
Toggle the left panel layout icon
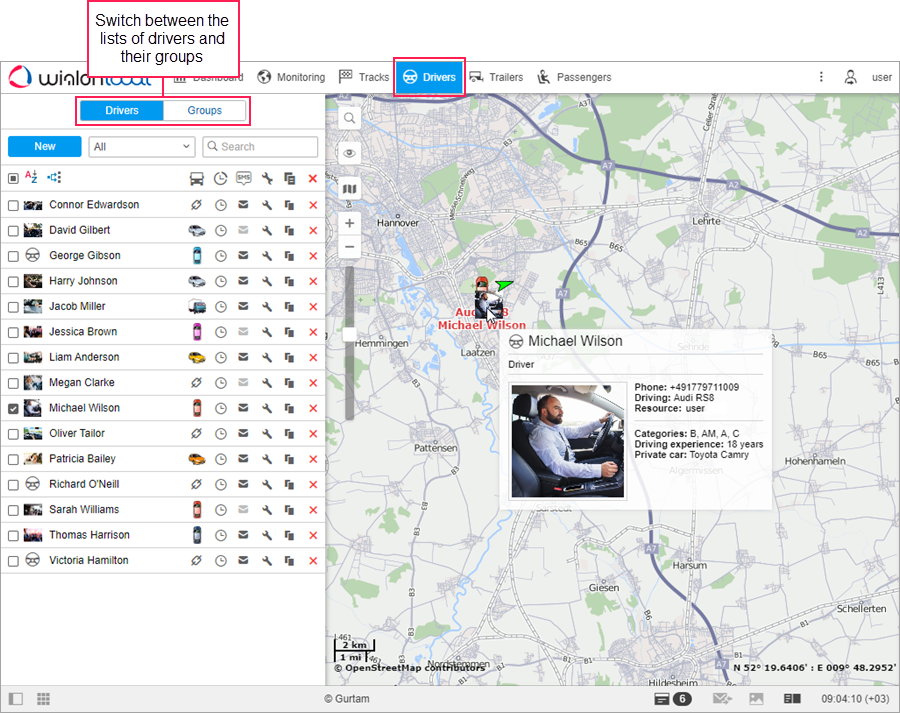(15, 699)
